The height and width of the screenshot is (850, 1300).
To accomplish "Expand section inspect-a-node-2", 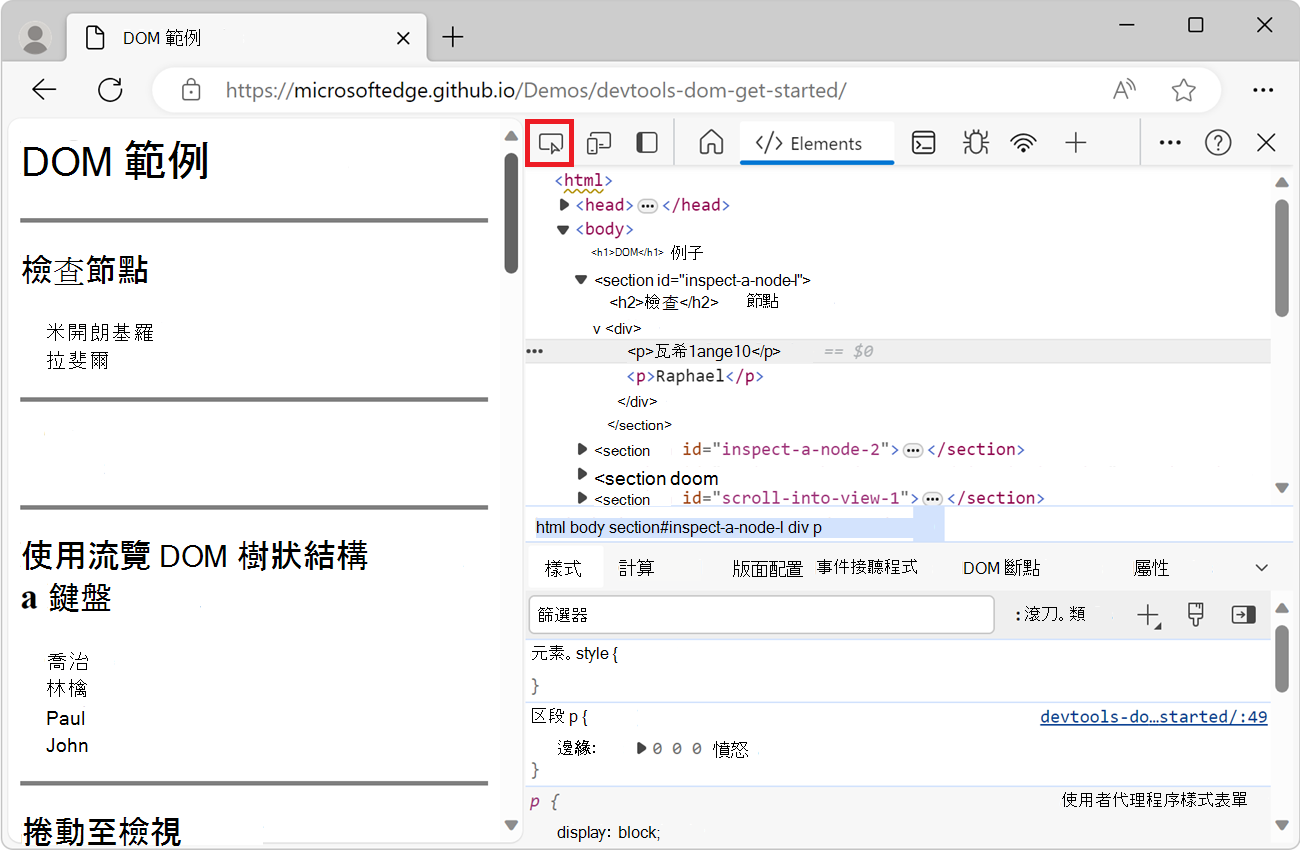I will tap(583, 449).
